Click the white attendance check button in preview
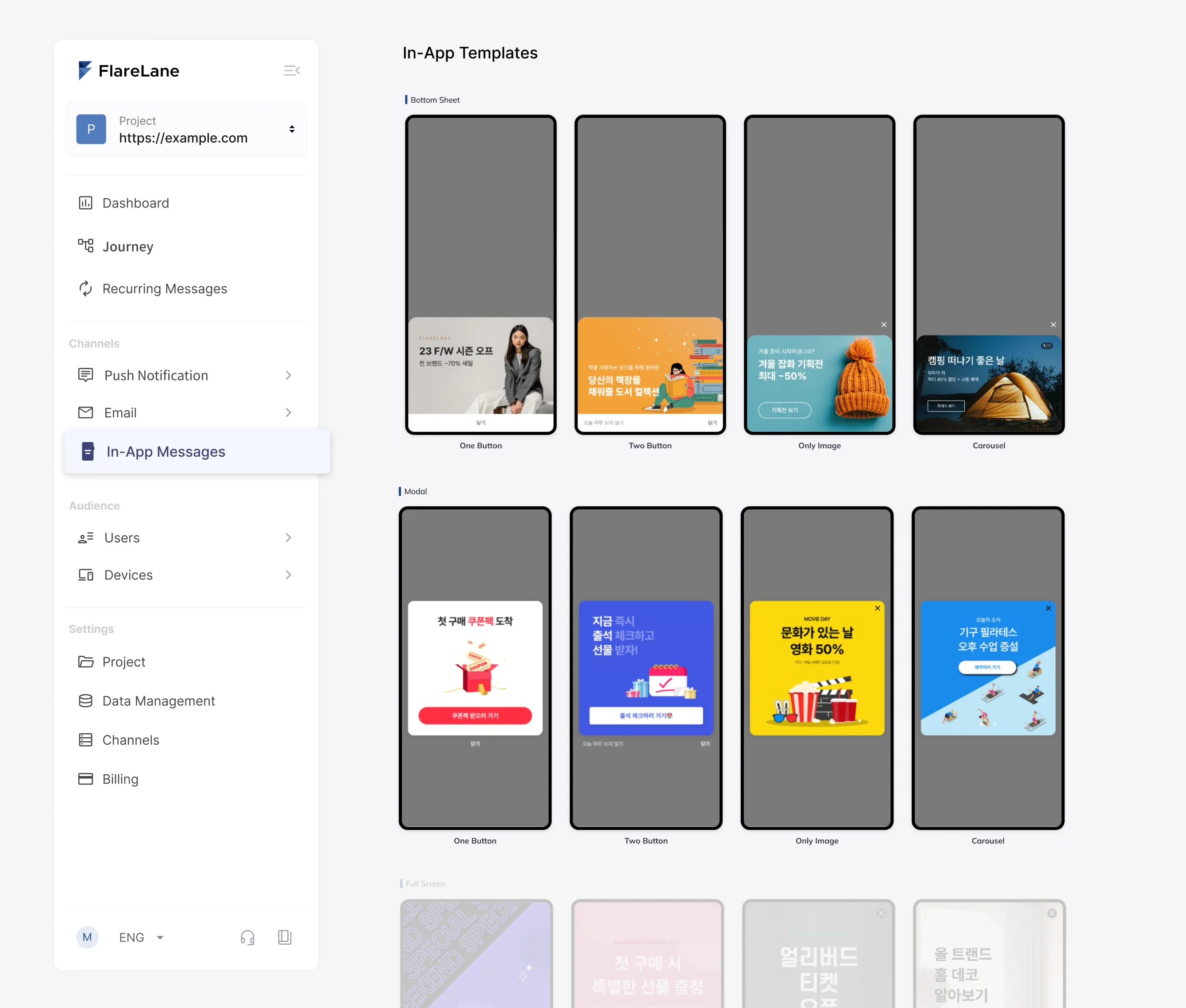The height and width of the screenshot is (1008, 1186). click(x=647, y=716)
